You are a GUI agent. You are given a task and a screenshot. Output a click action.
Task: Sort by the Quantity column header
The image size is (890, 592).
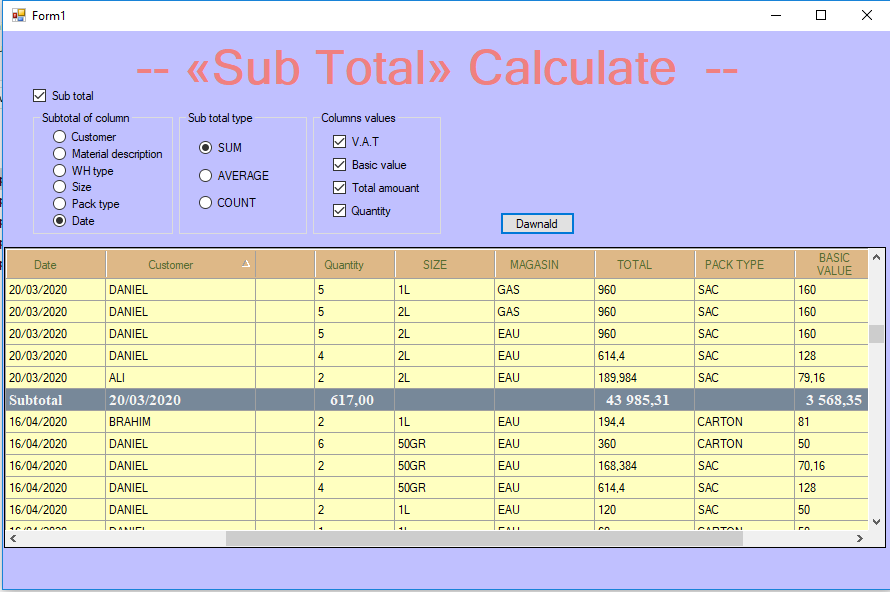click(355, 264)
